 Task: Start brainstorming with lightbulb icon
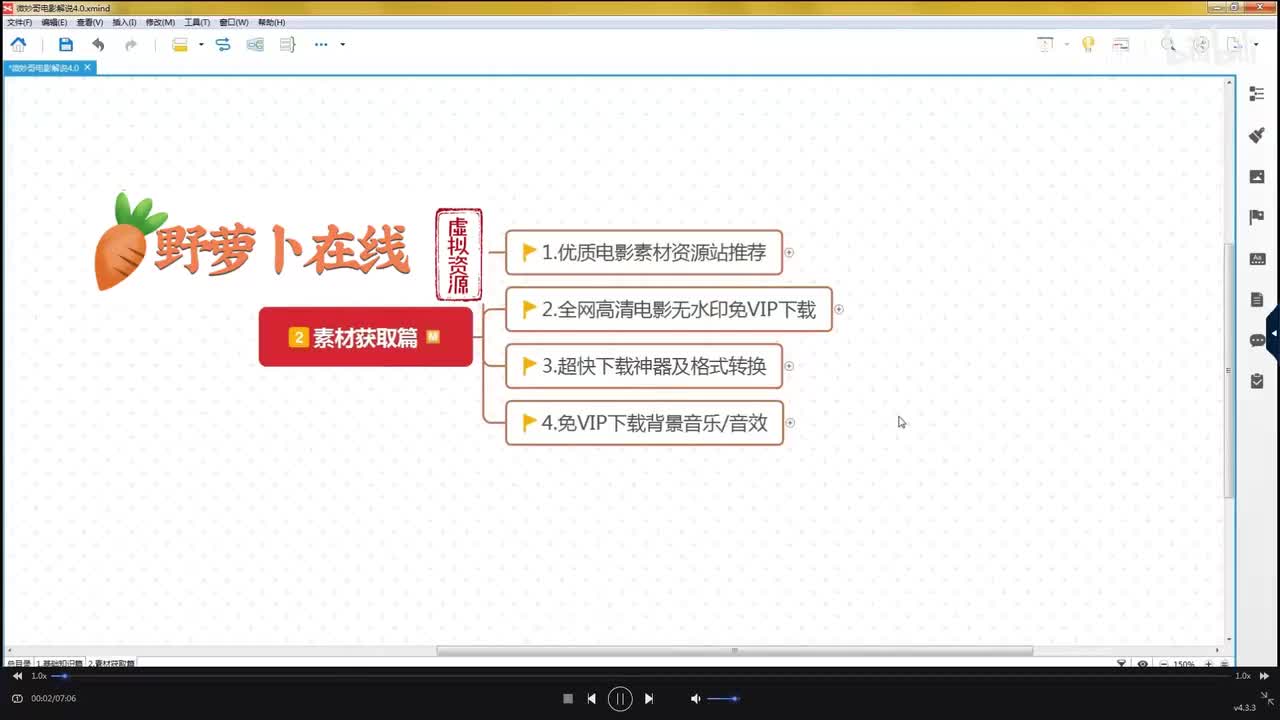point(1088,44)
